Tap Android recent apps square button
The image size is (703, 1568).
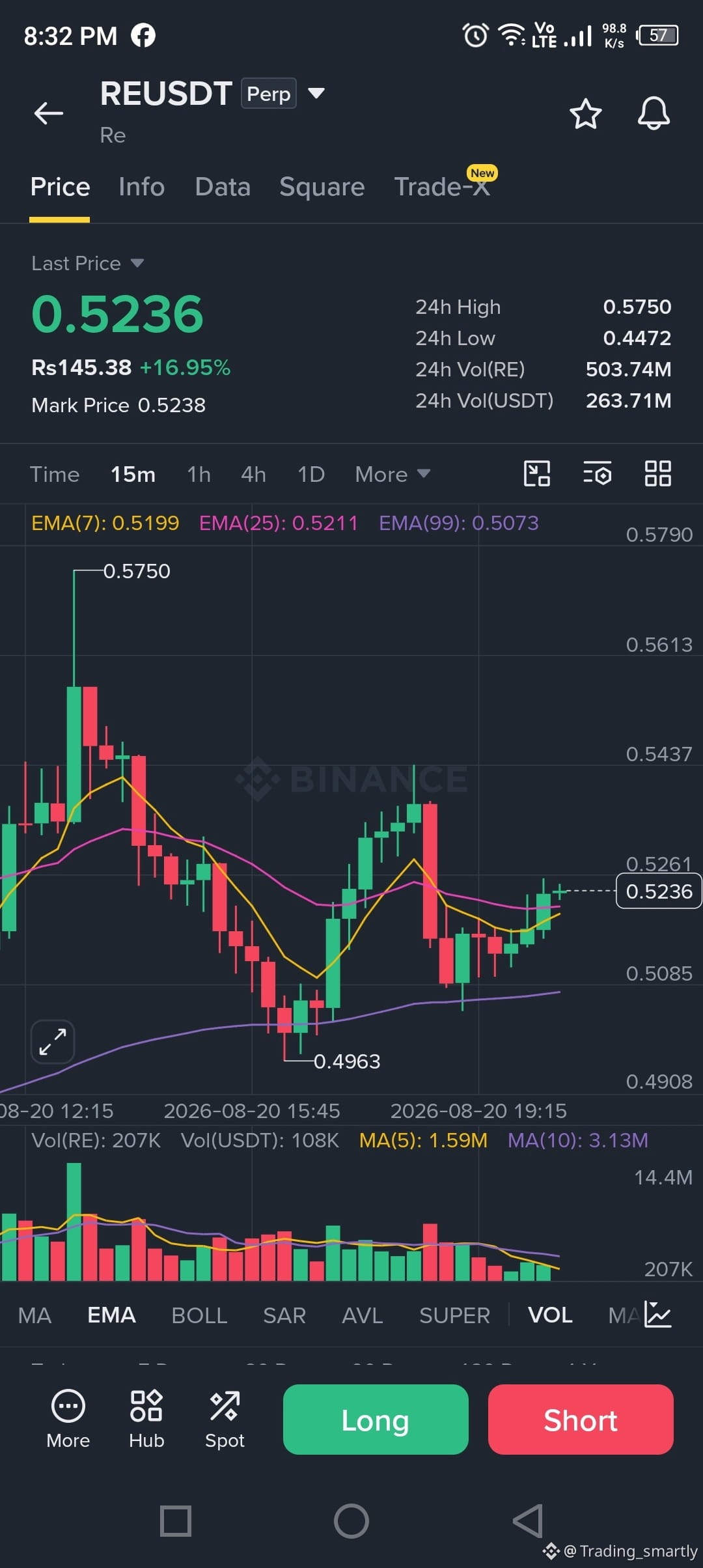pos(176,1521)
